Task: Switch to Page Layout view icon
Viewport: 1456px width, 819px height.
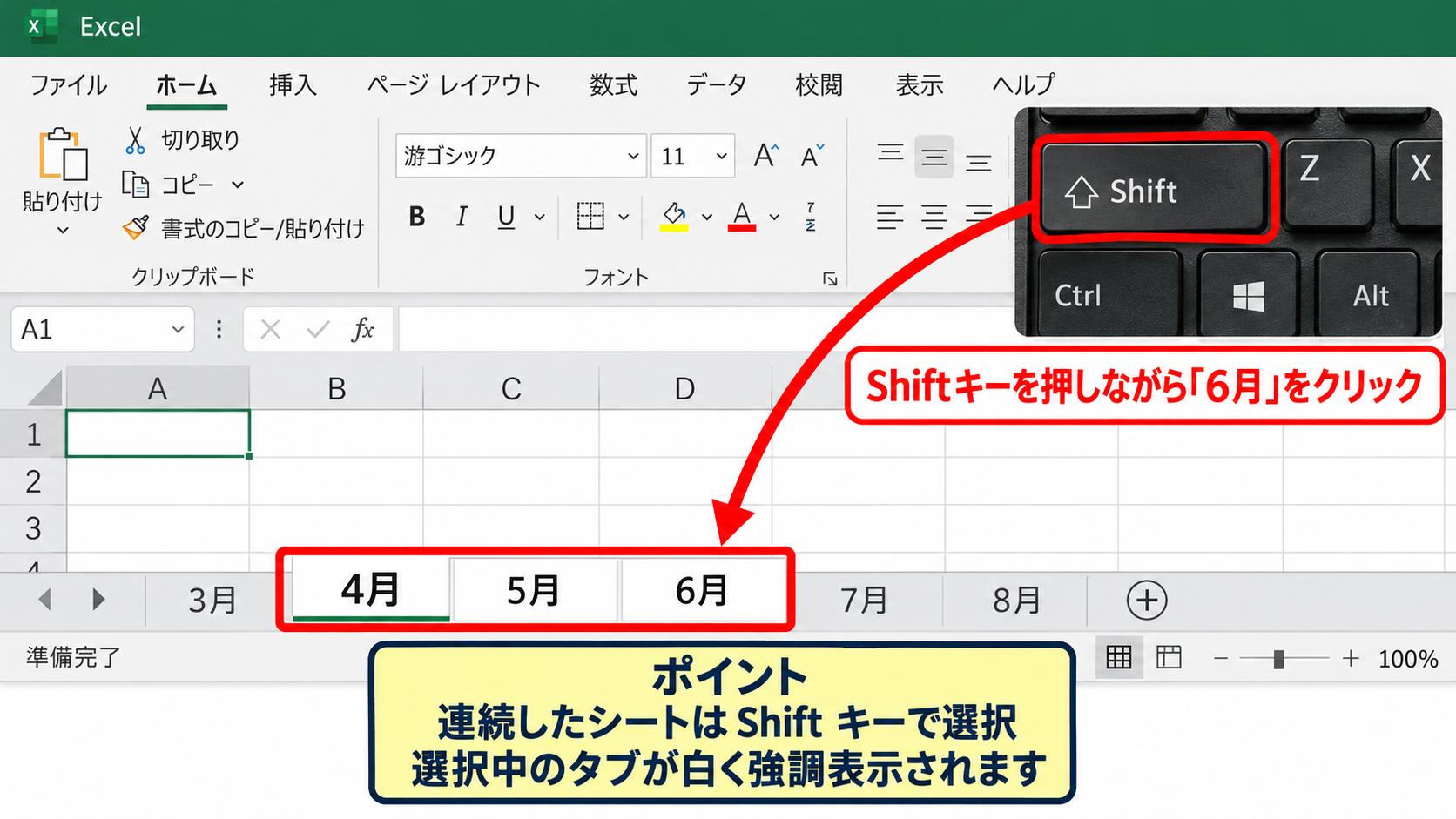Action: click(1169, 657)
